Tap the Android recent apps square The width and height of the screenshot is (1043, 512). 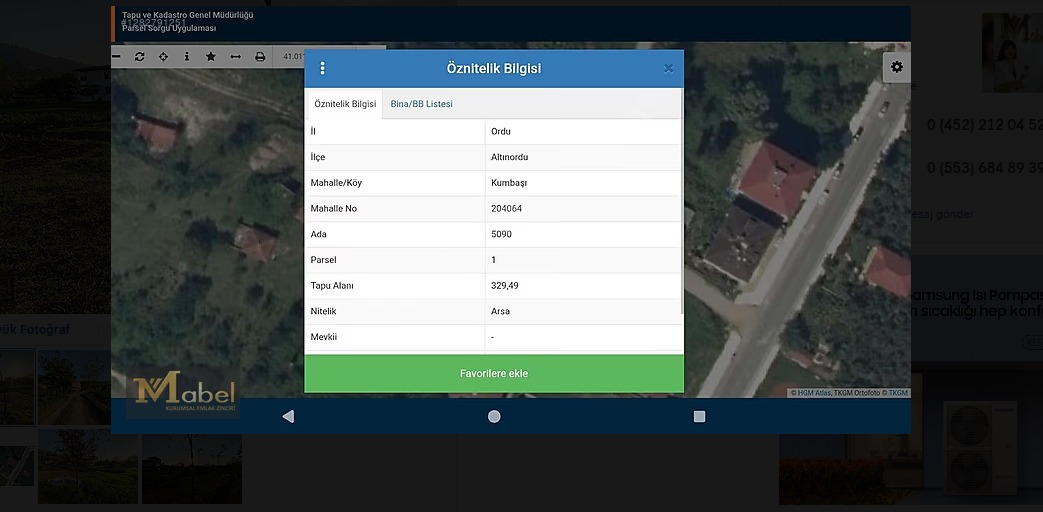(x=699, y=417)
